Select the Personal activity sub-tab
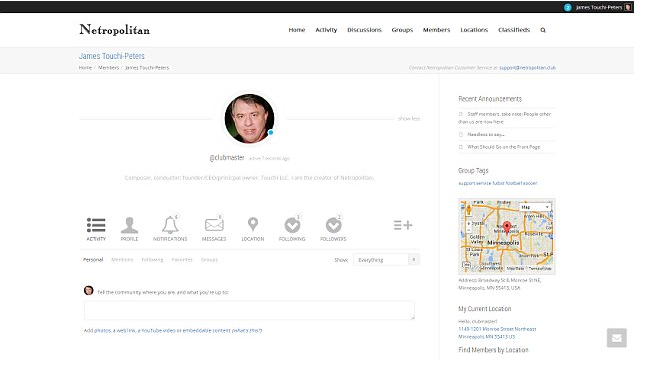 (93, 260)
